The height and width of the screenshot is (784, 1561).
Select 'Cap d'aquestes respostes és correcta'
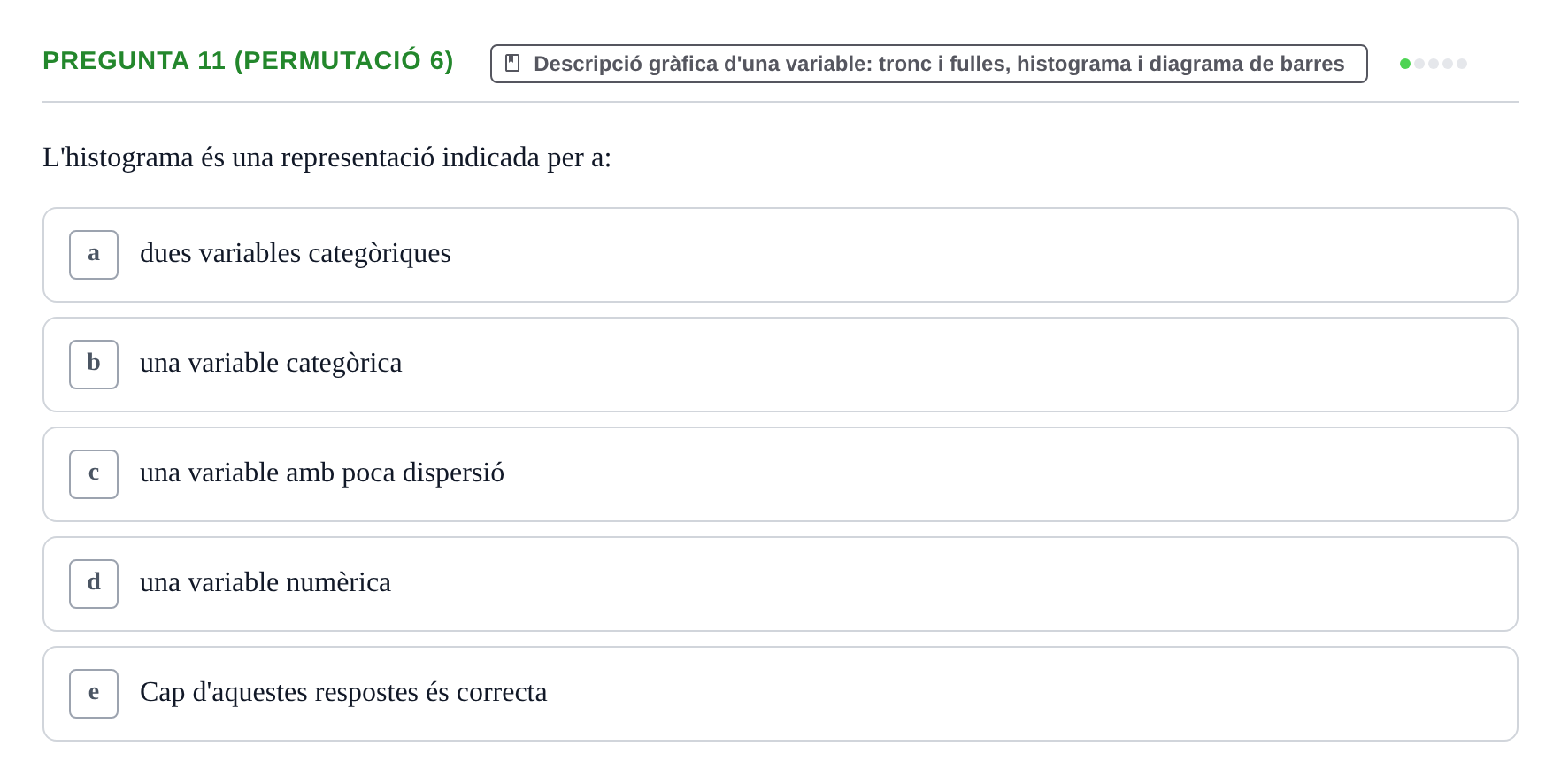[780, 694]
